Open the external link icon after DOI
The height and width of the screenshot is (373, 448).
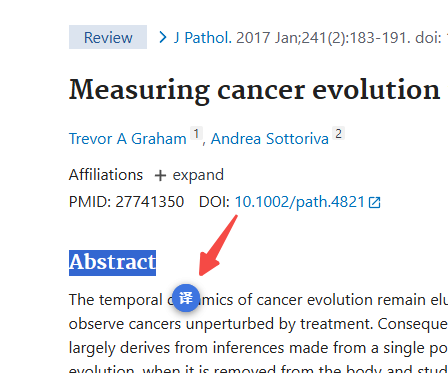point(375,202)
